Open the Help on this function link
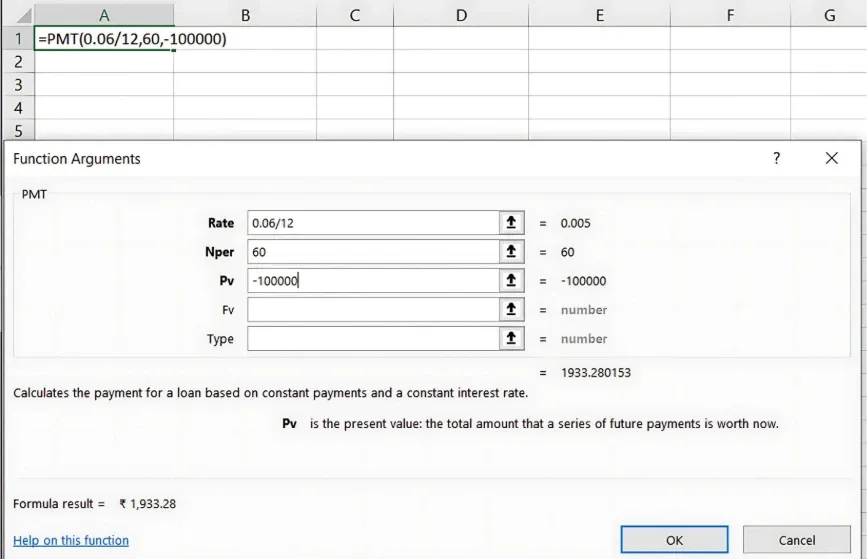The width and height of the screenshot is (867, 559). click(71, 540)
